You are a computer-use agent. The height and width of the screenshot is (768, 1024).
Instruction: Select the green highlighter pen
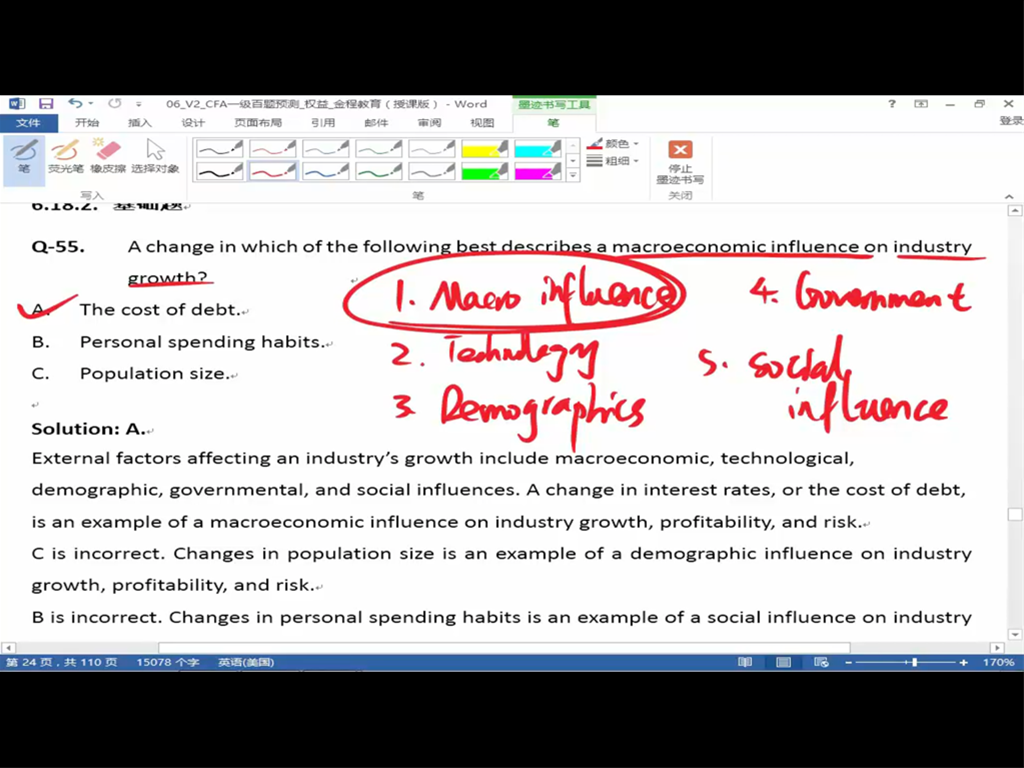pyautogui.click(x=485, y=171)
